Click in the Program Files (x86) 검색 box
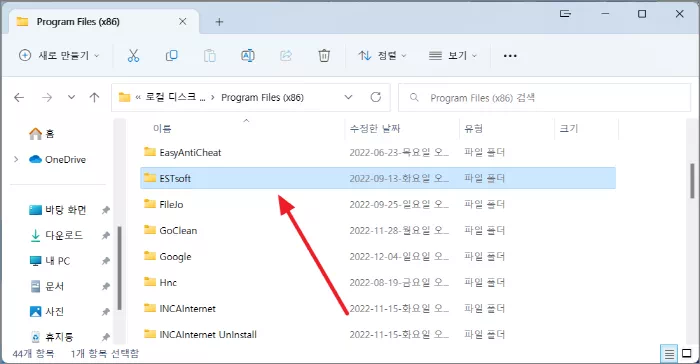The height and width of the screenshot is (364, 700). coord(545,97)
